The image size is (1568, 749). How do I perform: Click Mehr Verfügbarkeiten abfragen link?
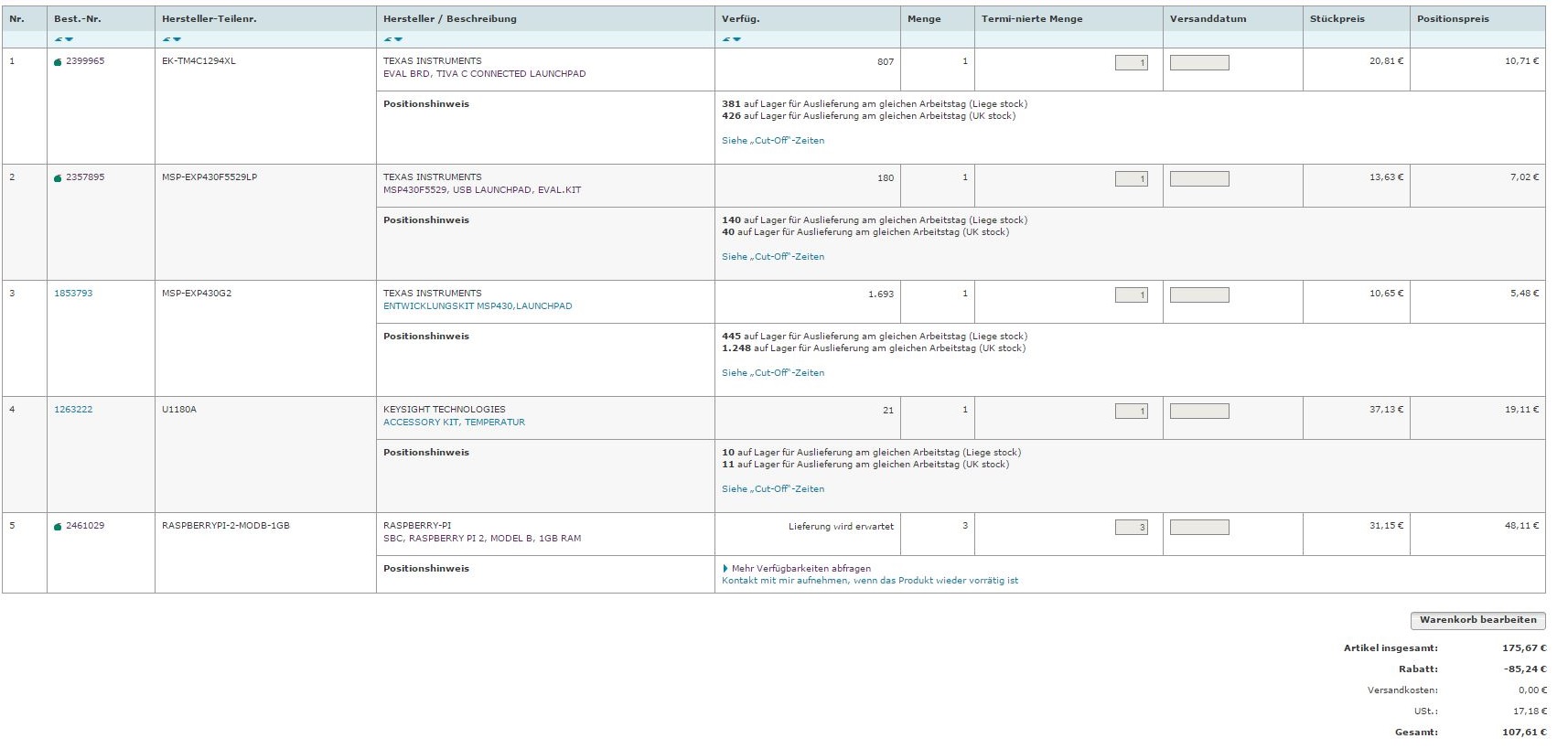tap(801, 569)
